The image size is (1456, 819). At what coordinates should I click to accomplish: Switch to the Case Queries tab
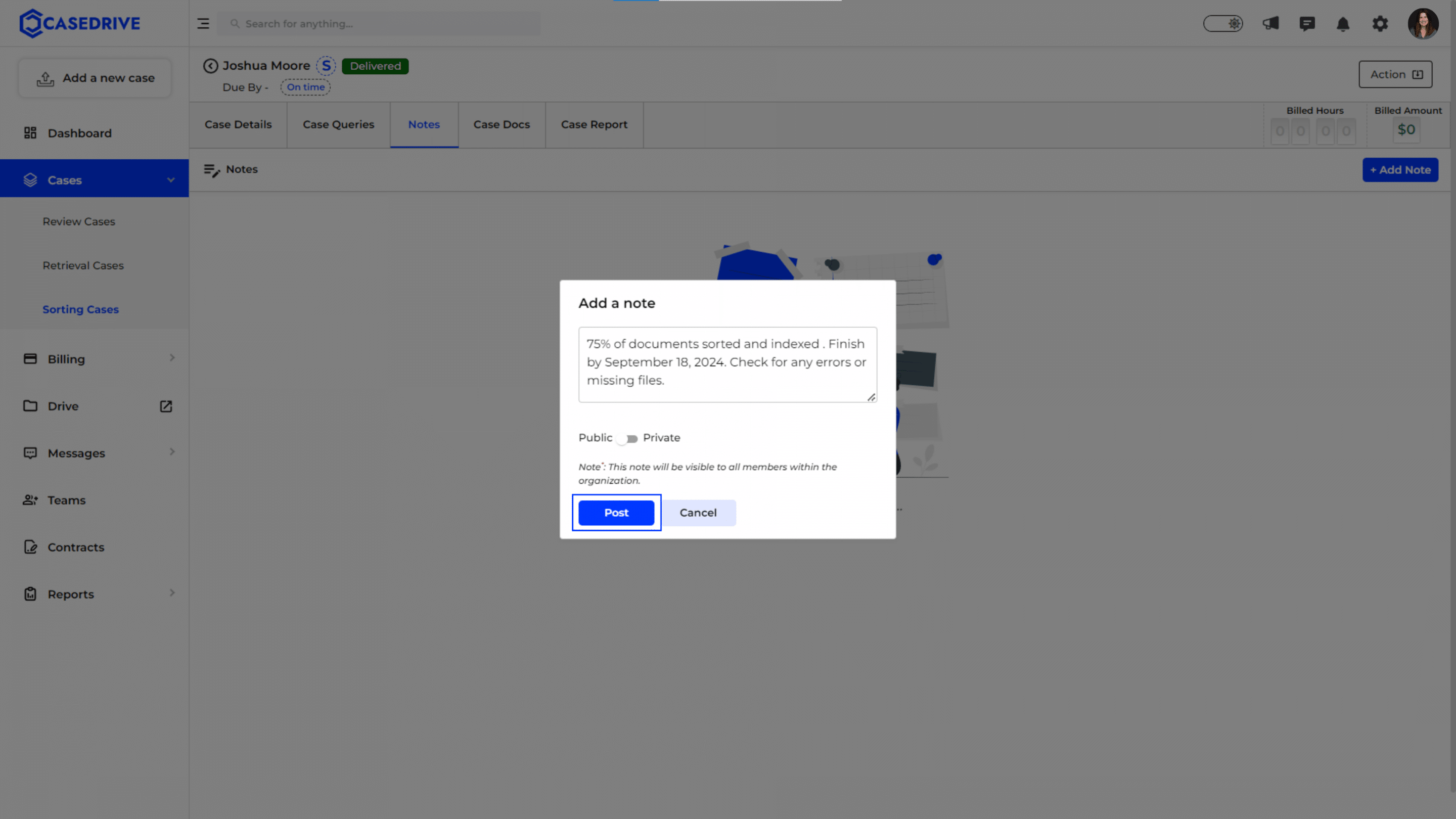339,125
